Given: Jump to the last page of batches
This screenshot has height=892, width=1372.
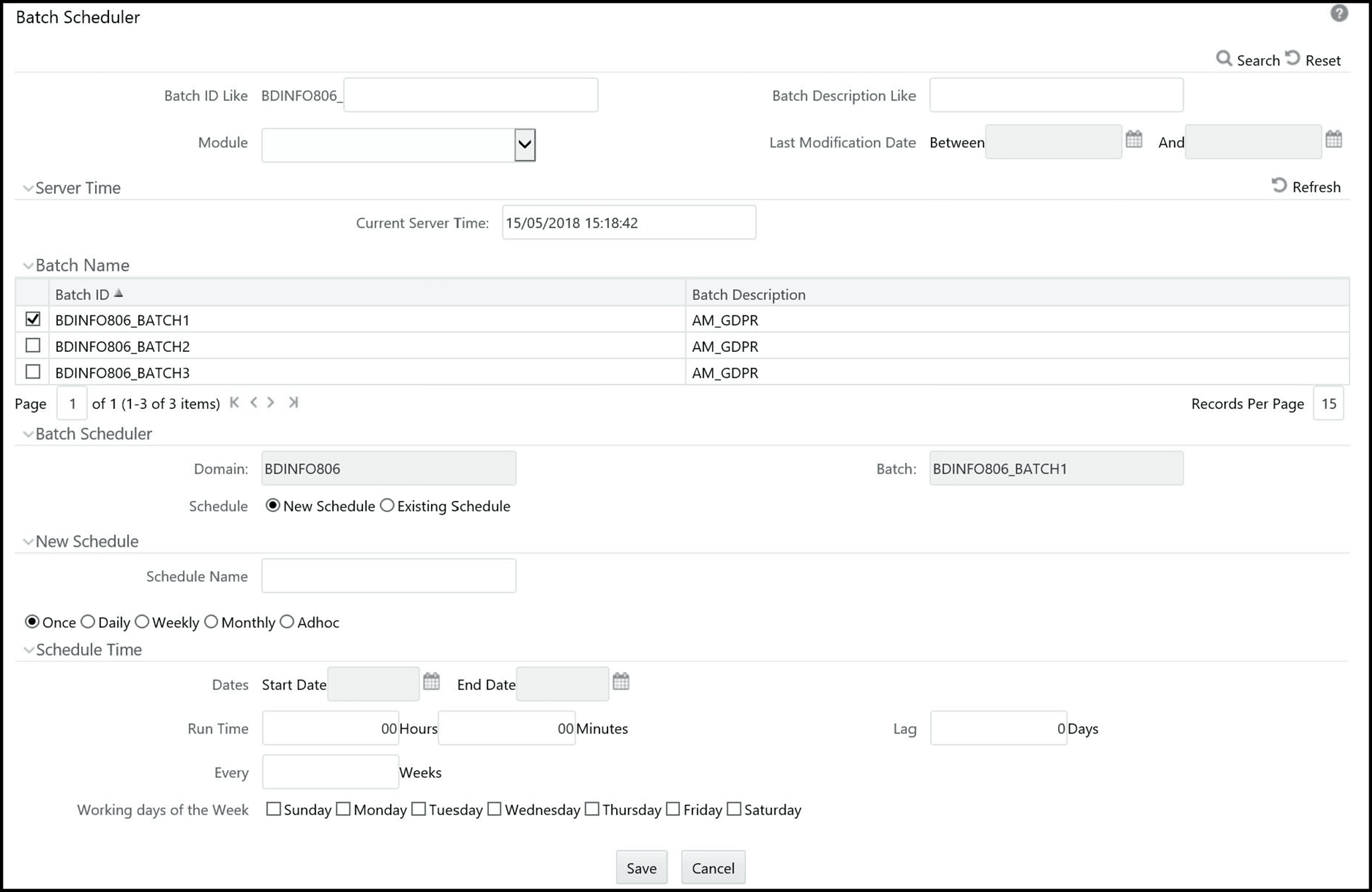Looking at the screenshot, I should point(293,402).
